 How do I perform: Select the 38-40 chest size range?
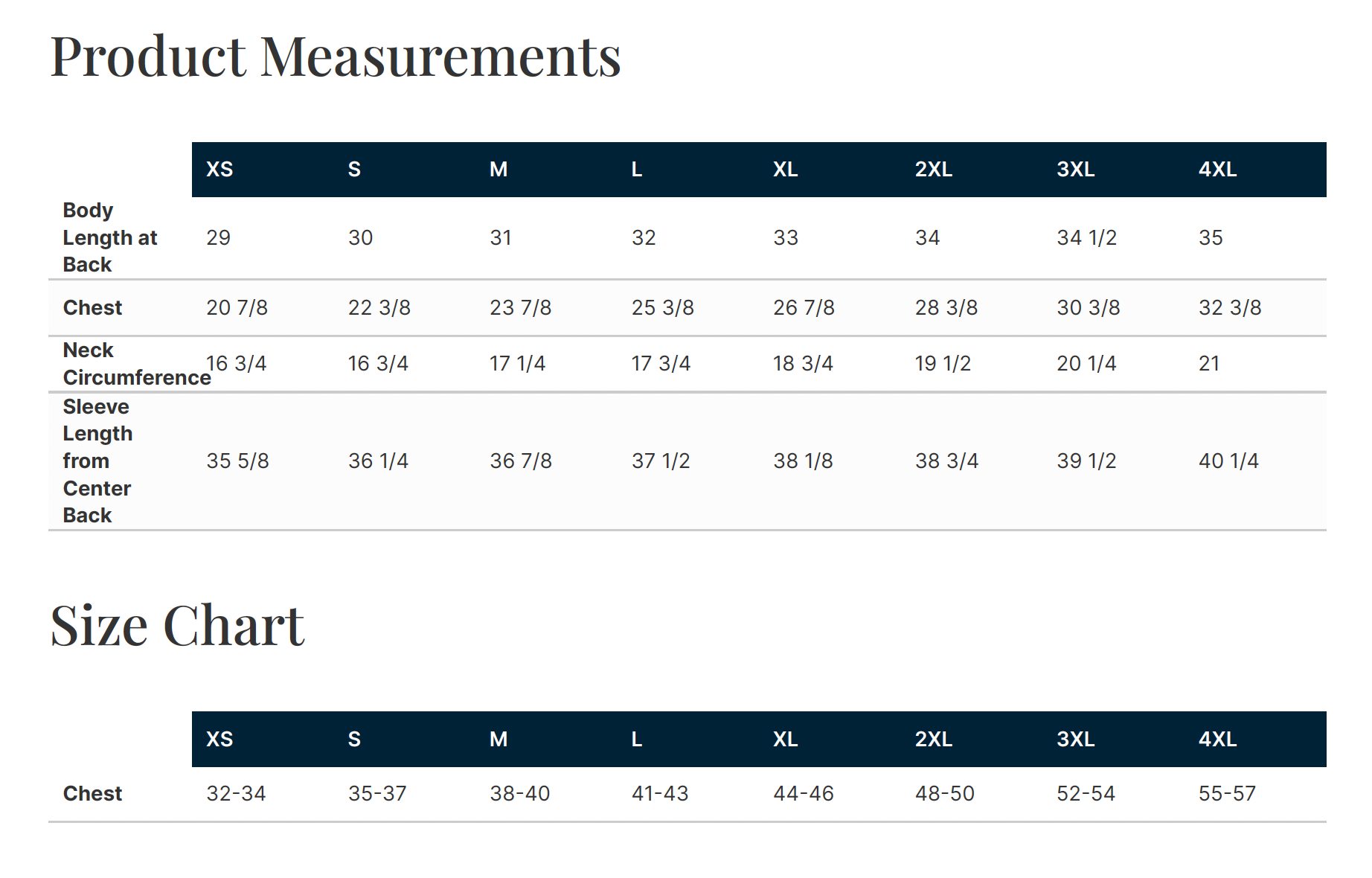click(519, 794)
